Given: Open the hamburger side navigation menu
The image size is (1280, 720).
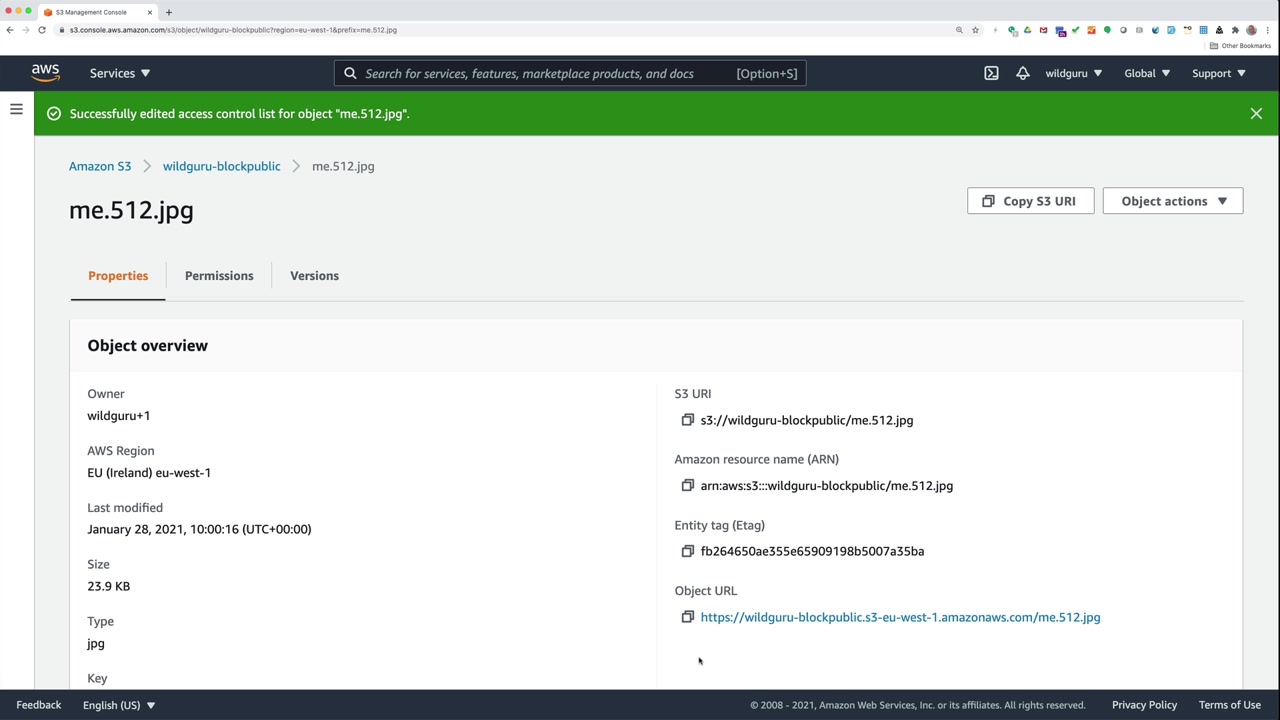Looking at the screenshot, I should (16, 109).
